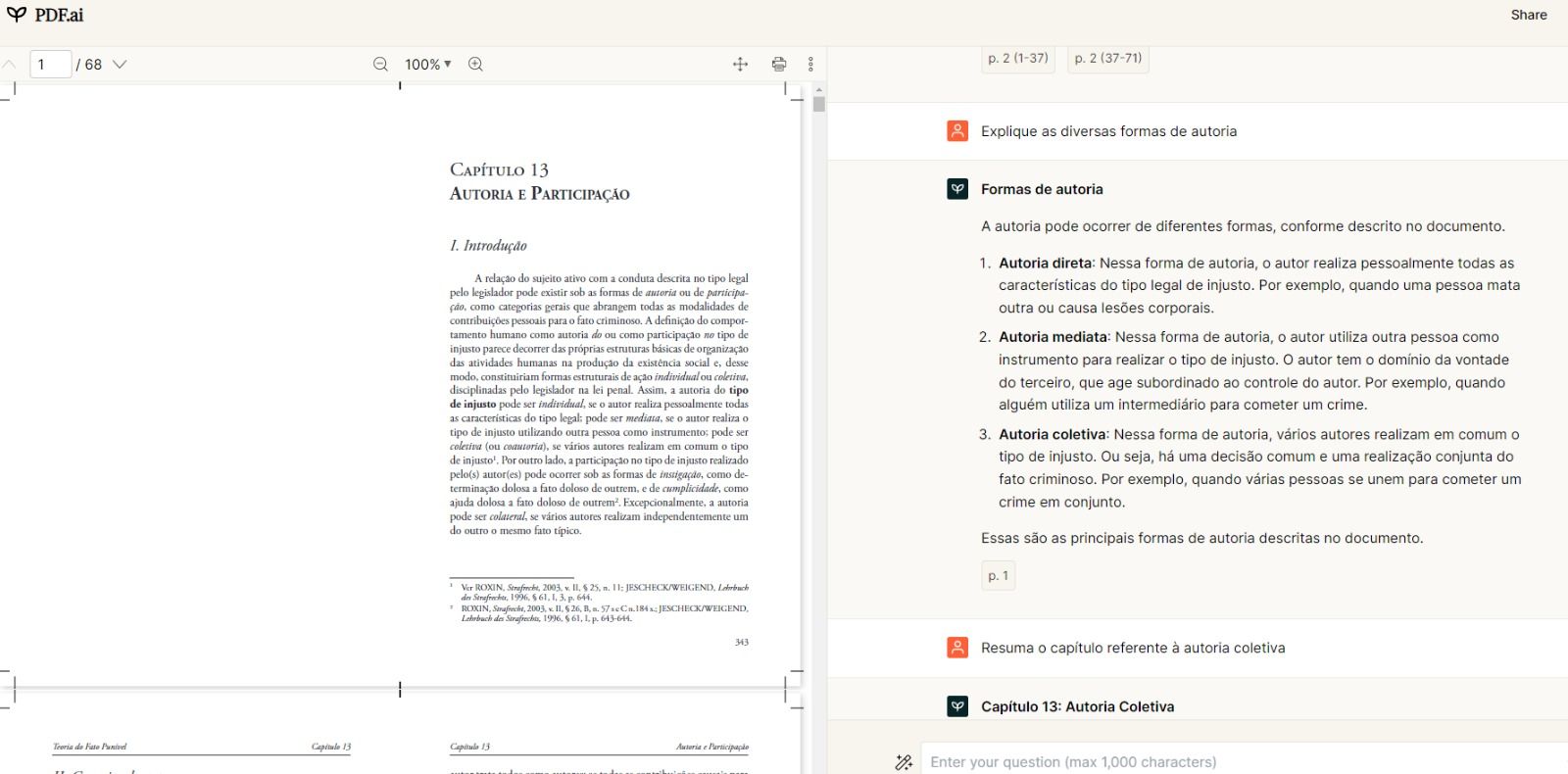Viewport: 1568px width, 774px height.
Task: Click the user avatar beside 'Resuma o capítulo'
Action: coord(957,648)
